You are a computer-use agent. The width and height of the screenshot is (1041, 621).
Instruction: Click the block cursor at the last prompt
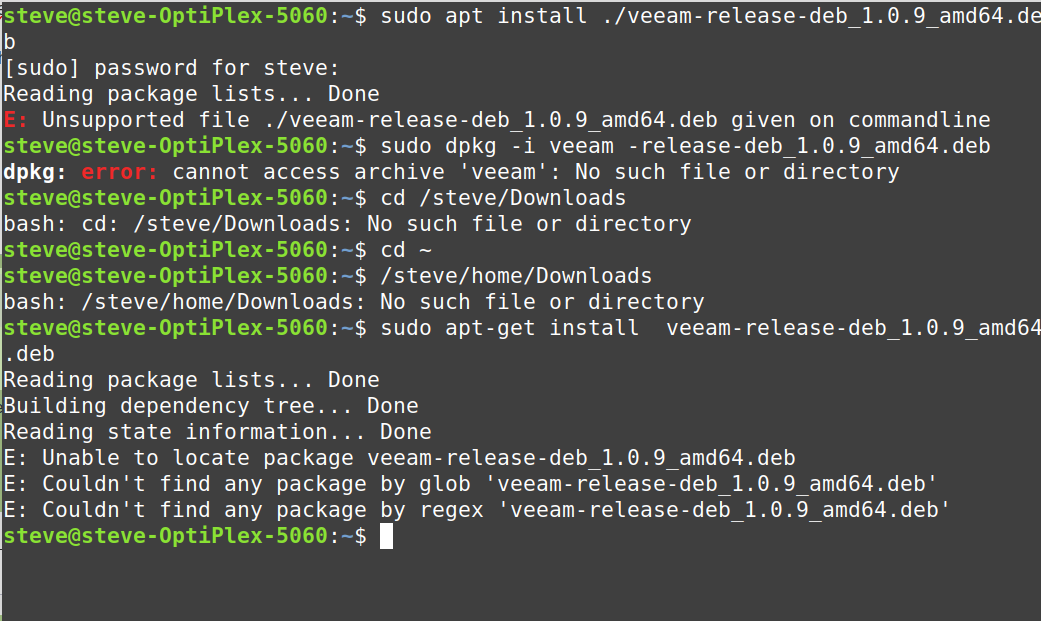(x=386, y=536)
